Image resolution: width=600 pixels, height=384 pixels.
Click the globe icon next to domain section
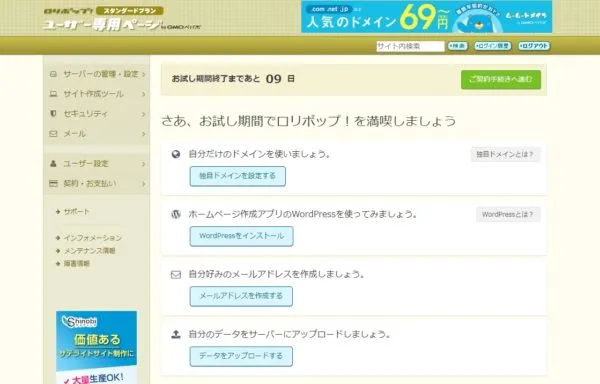176,154
